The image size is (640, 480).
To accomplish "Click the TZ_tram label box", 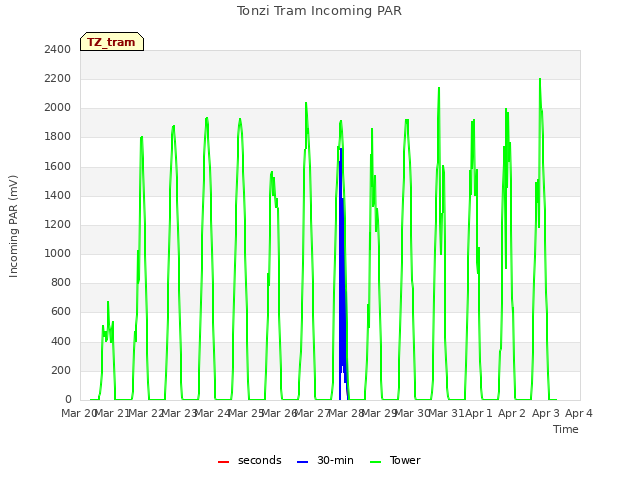I will 112,42.
